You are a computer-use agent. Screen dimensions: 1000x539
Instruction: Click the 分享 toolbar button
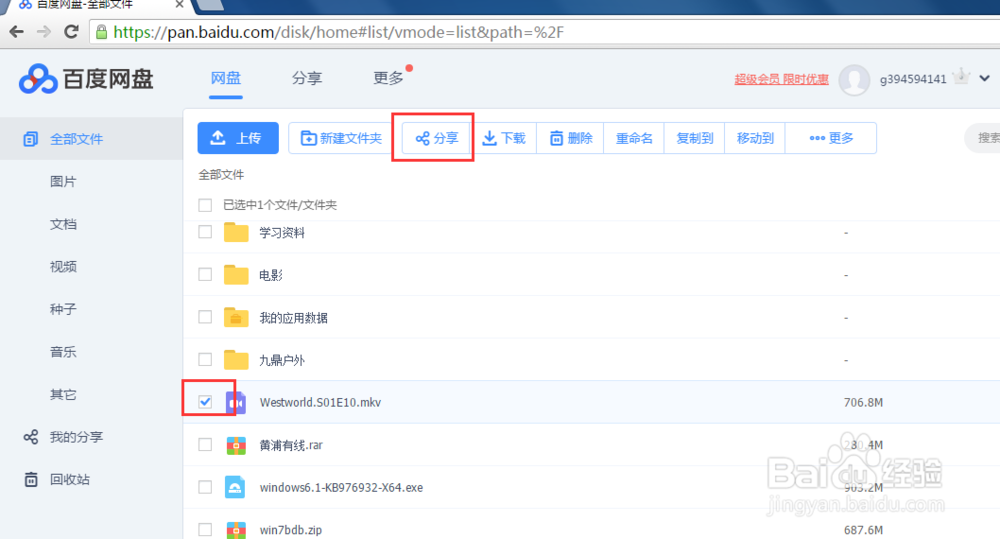tap(437, 138)
